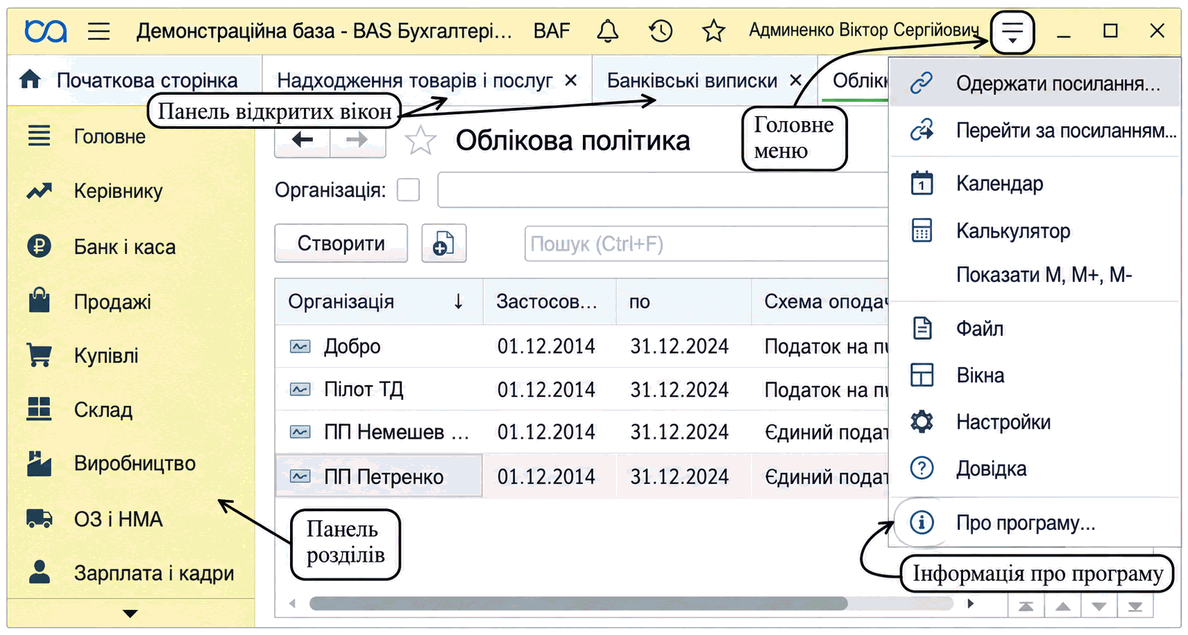Choose Перейти за посиланням menu item
This screenshot has height=635, width=1188.
click(1034, 131)
